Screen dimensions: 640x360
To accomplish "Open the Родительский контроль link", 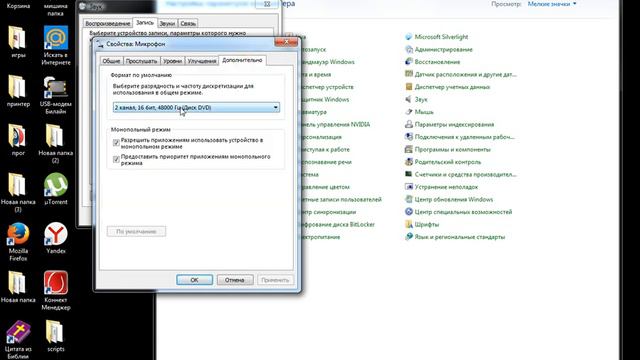I will [x=448, y=162].
